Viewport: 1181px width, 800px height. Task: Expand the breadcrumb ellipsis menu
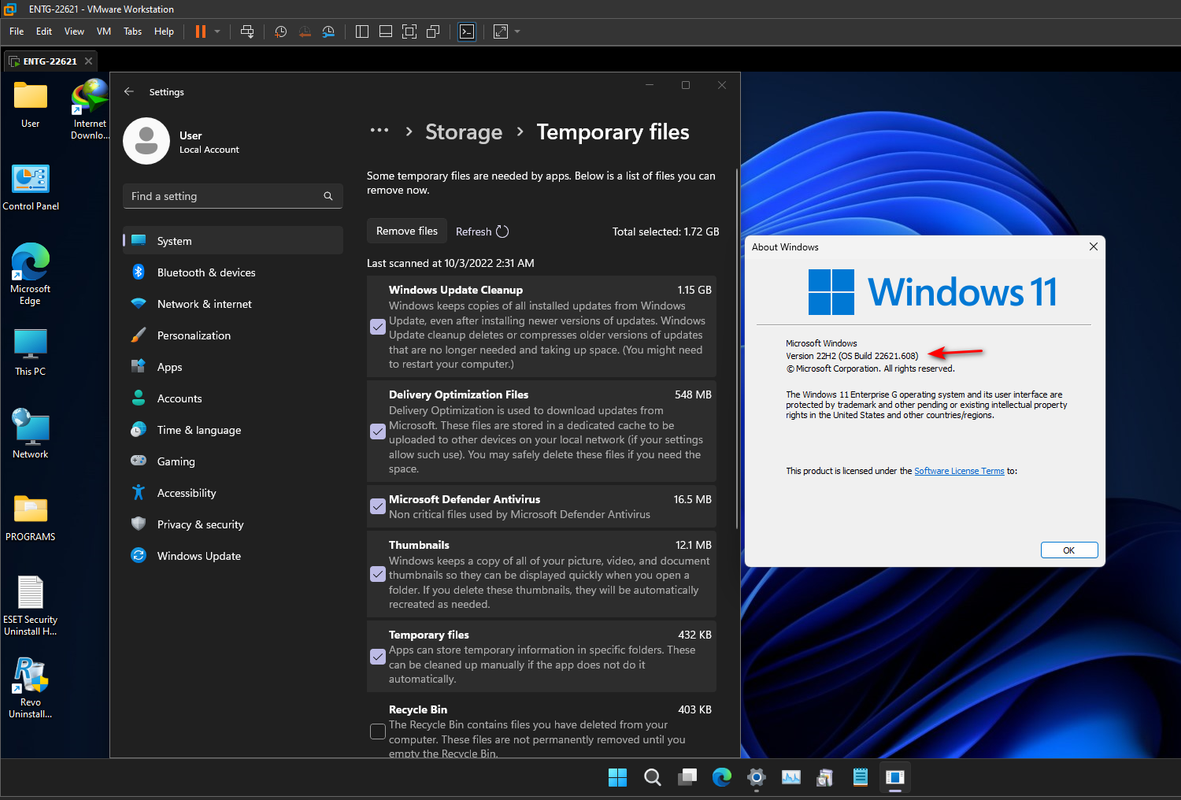(379, 131)
